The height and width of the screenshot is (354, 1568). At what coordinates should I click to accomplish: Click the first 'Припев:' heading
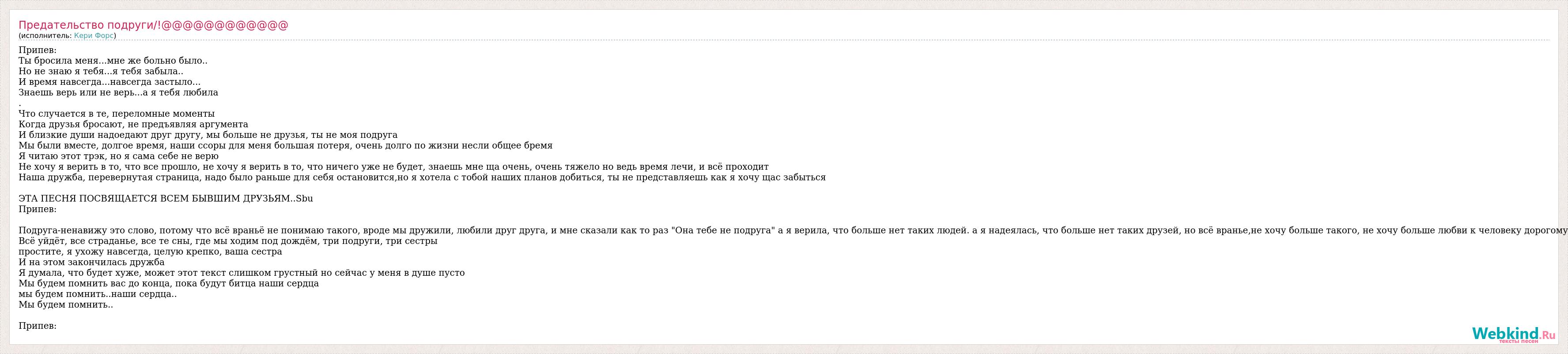point(37,50)
